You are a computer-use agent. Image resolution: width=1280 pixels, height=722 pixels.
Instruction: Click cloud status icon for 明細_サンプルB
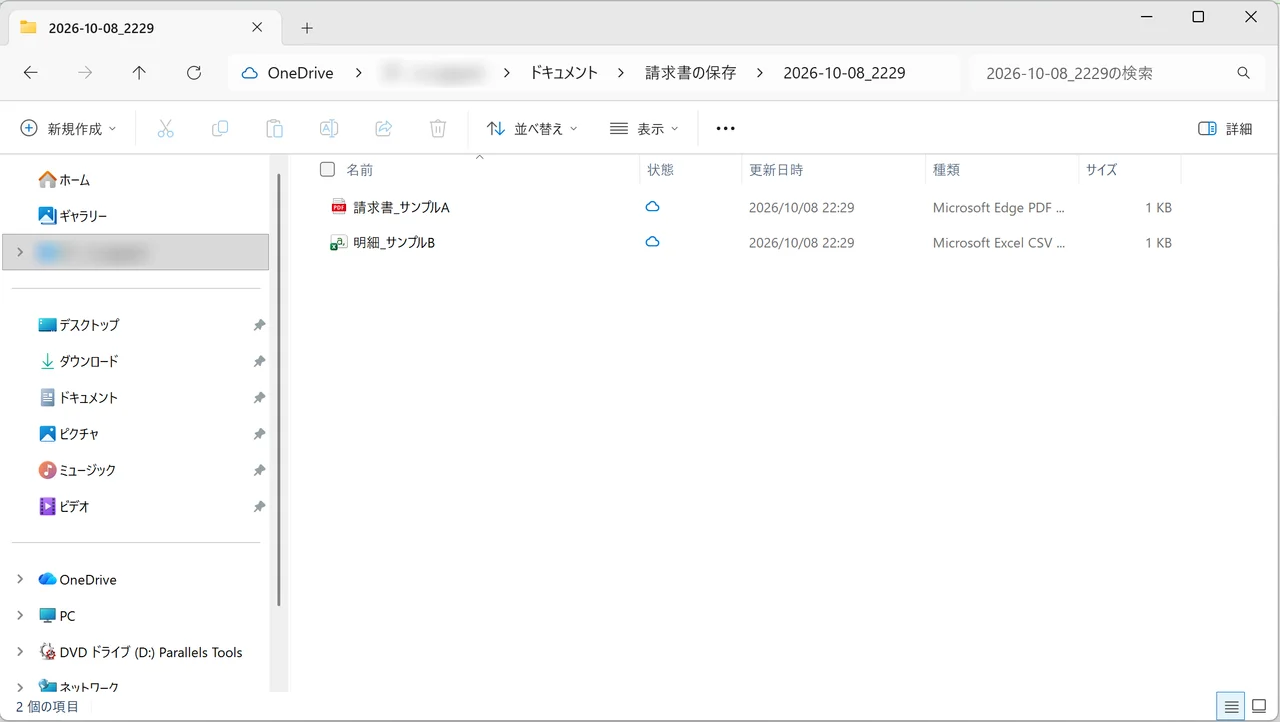pyautogui.click(x=652, y=242)
